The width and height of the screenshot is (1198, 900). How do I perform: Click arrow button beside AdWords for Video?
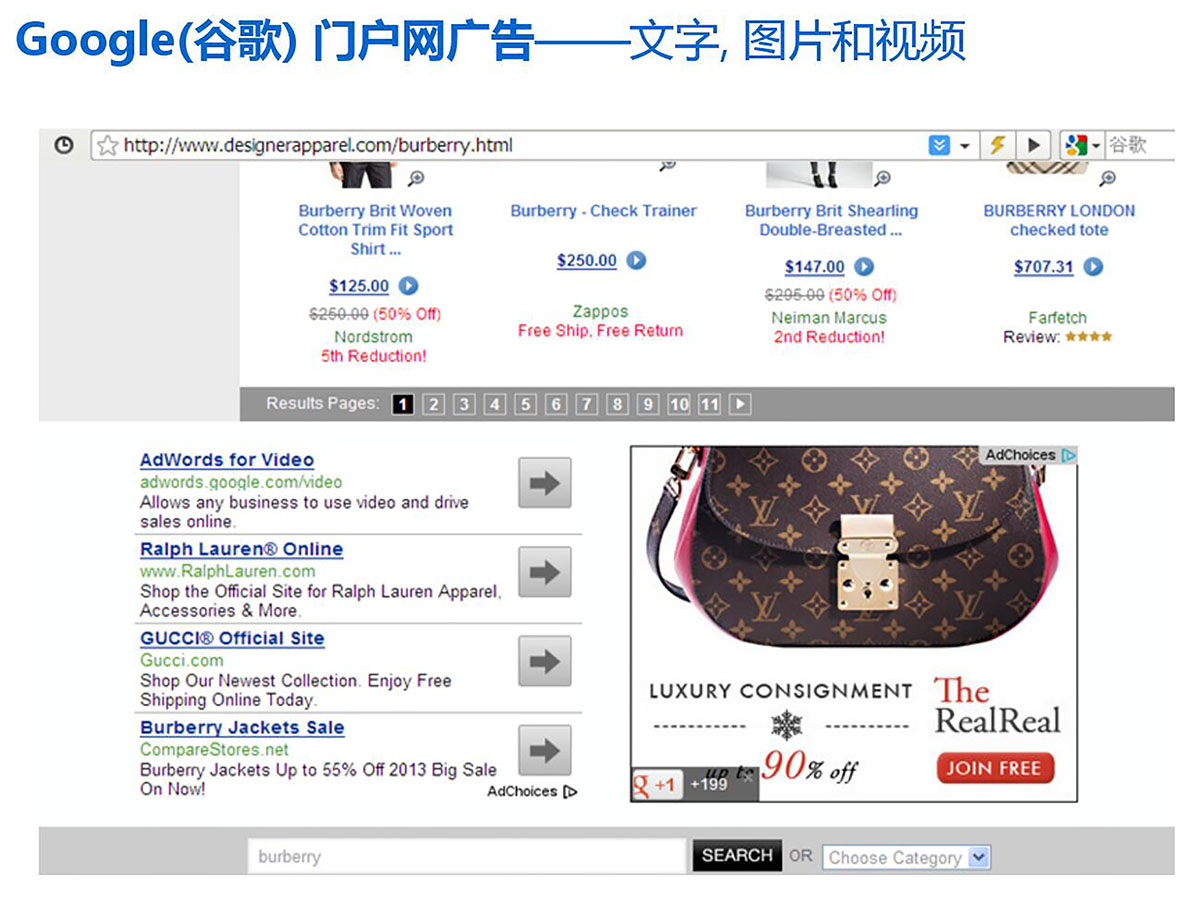[x=545, y=483]
